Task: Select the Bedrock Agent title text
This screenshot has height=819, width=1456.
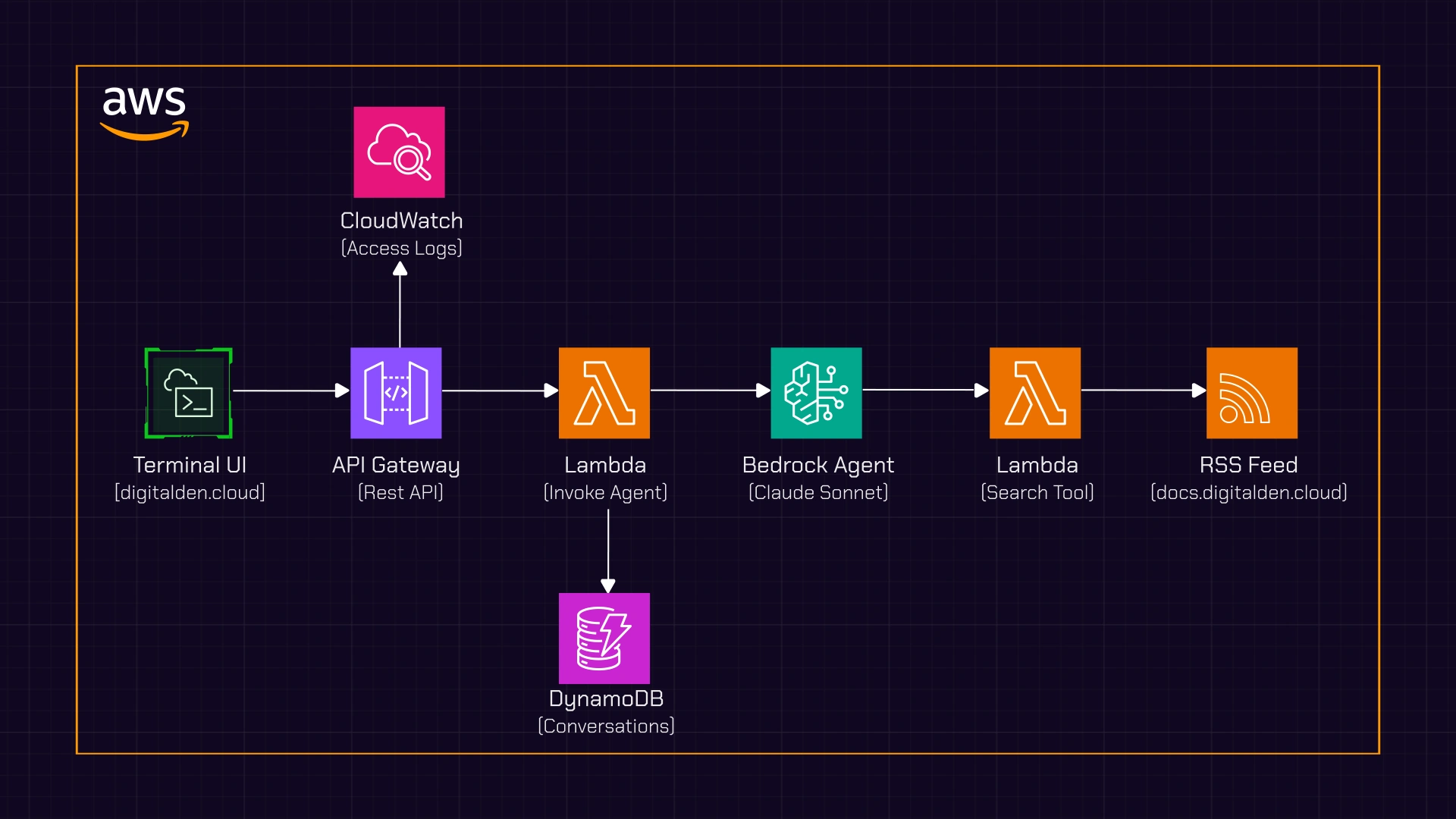Action: point(818,465)
